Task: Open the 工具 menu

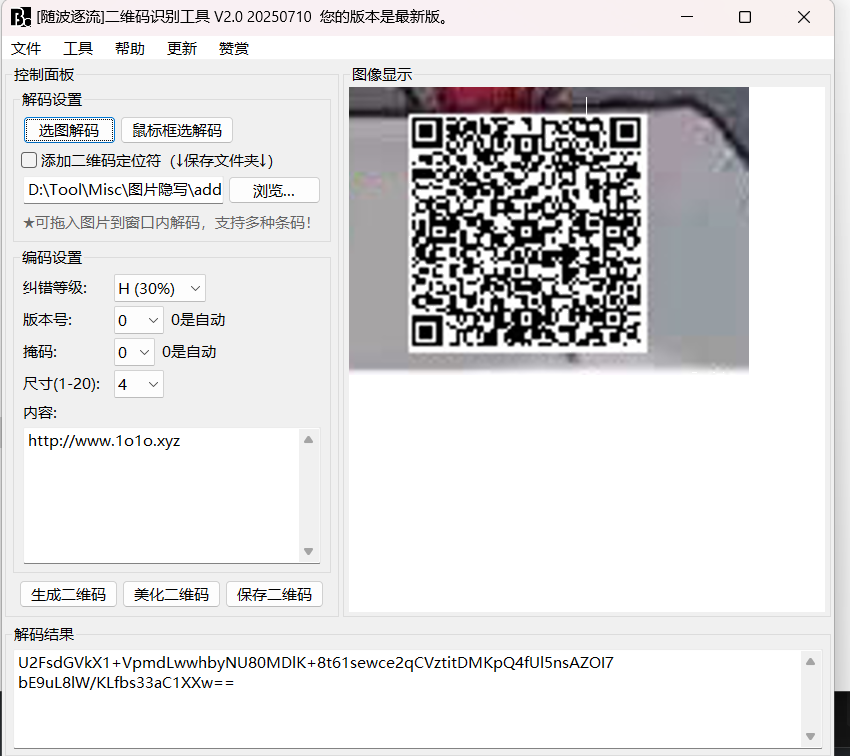Action: [x=78, y=49]
